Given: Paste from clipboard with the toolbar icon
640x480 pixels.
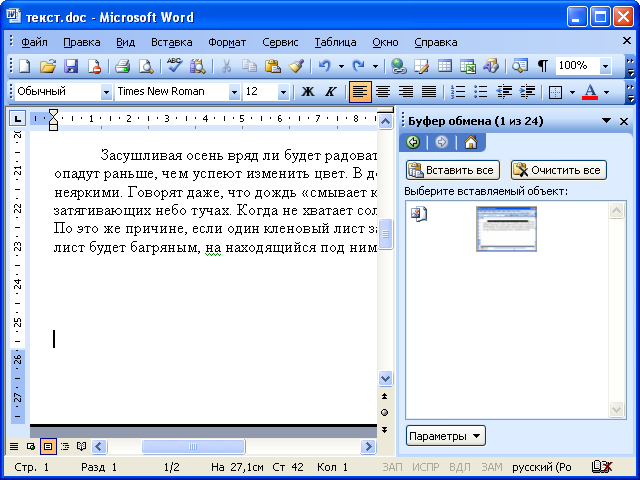Looking at the screenshot, I should (273, 66).
